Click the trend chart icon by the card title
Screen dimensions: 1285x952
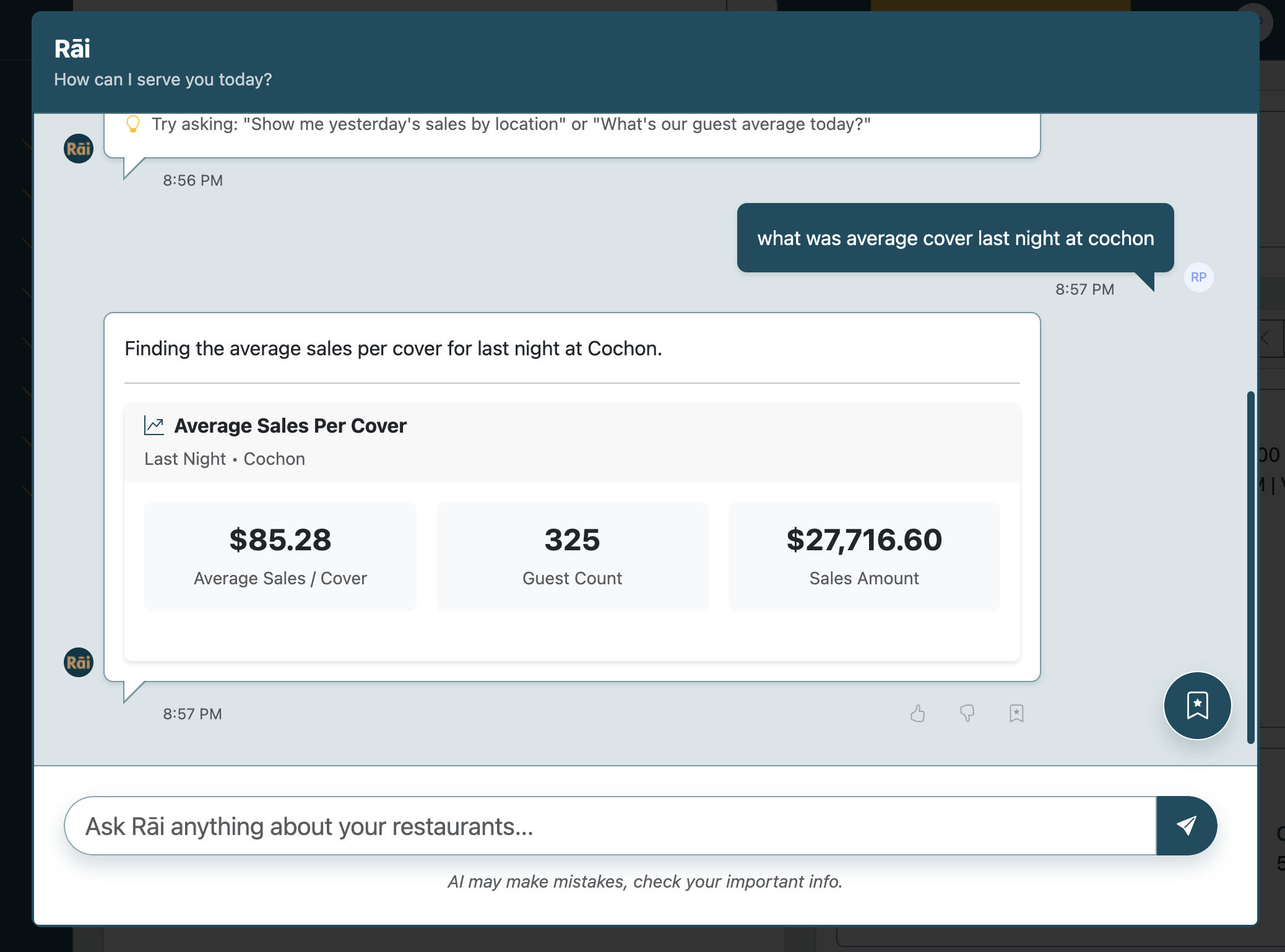pyautogui.click(x=154, y=425)
